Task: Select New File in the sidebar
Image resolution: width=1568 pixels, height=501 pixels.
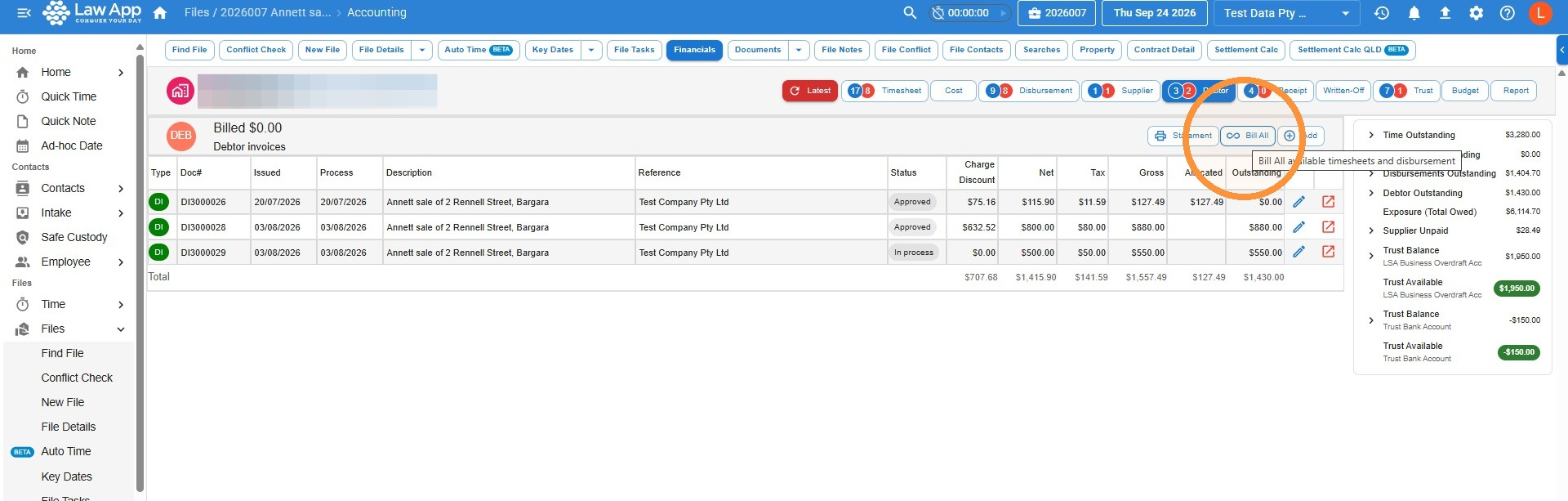Action: (63, 402)
